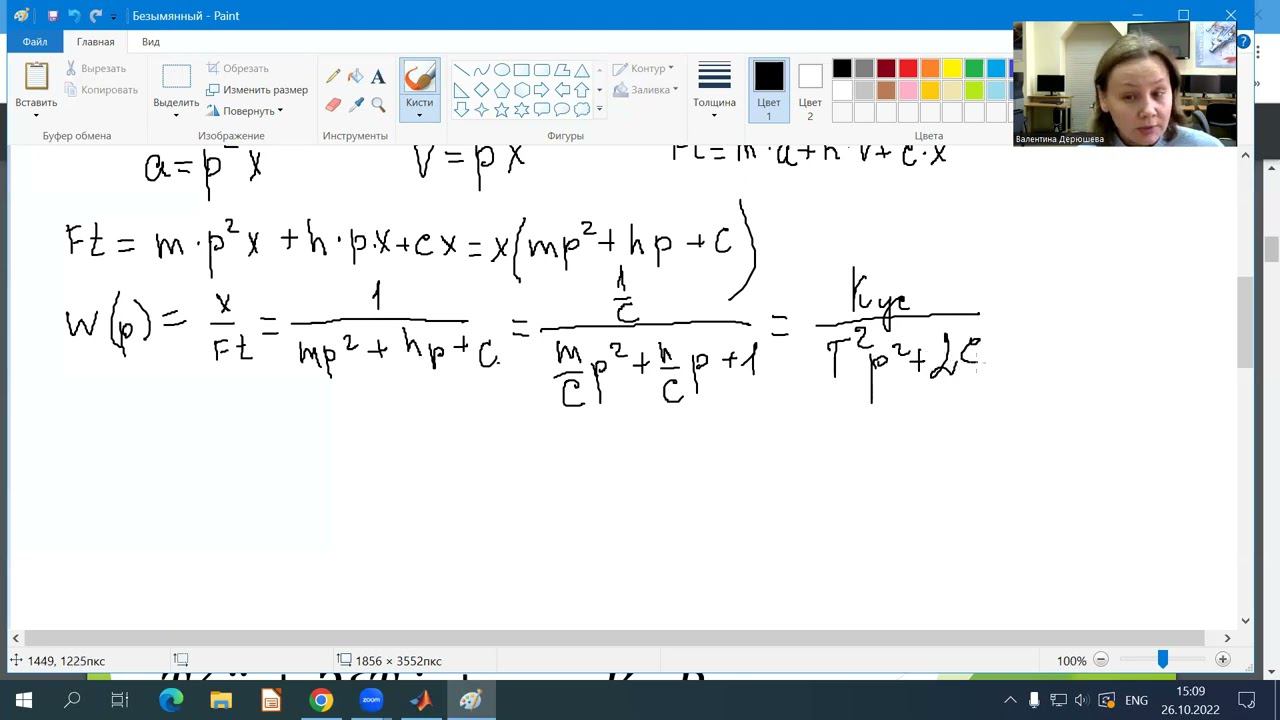Expand the Select (Выделить) dropdown arrow

(x=176, y=116)
